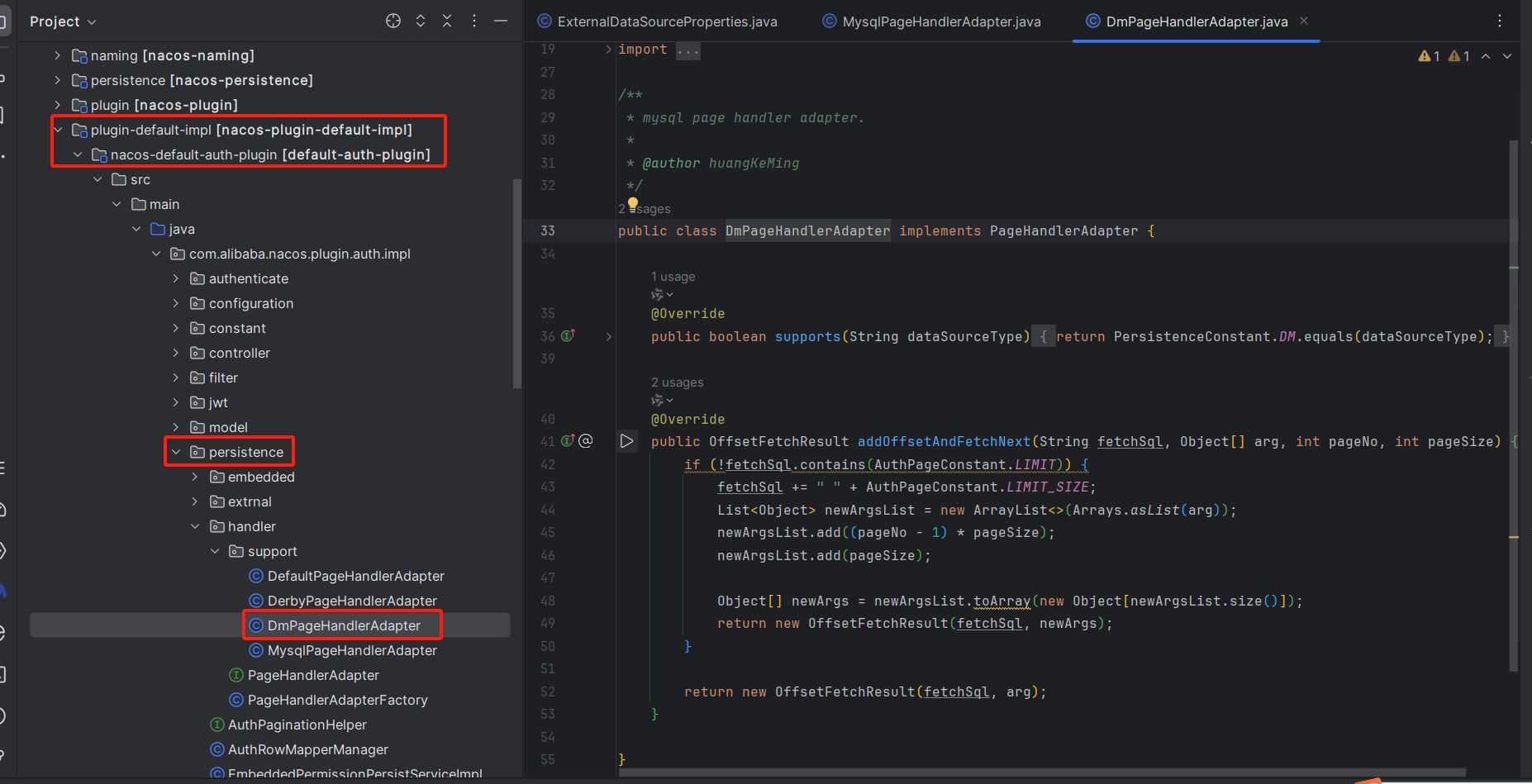
Task: Click the implements gutter icon on line 36
Action: click(569, 335)
